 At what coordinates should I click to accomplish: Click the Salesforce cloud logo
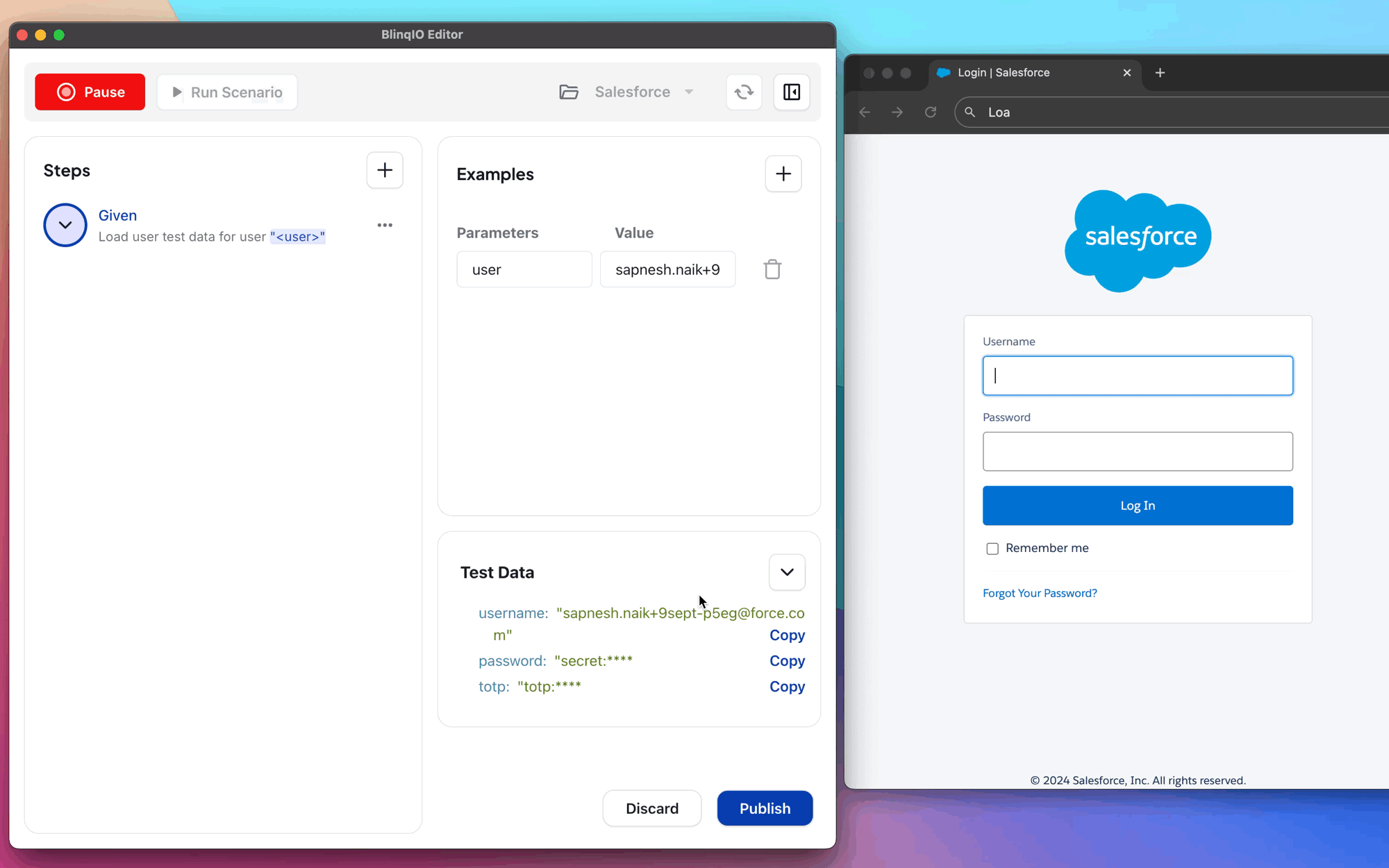(1138, 240)
